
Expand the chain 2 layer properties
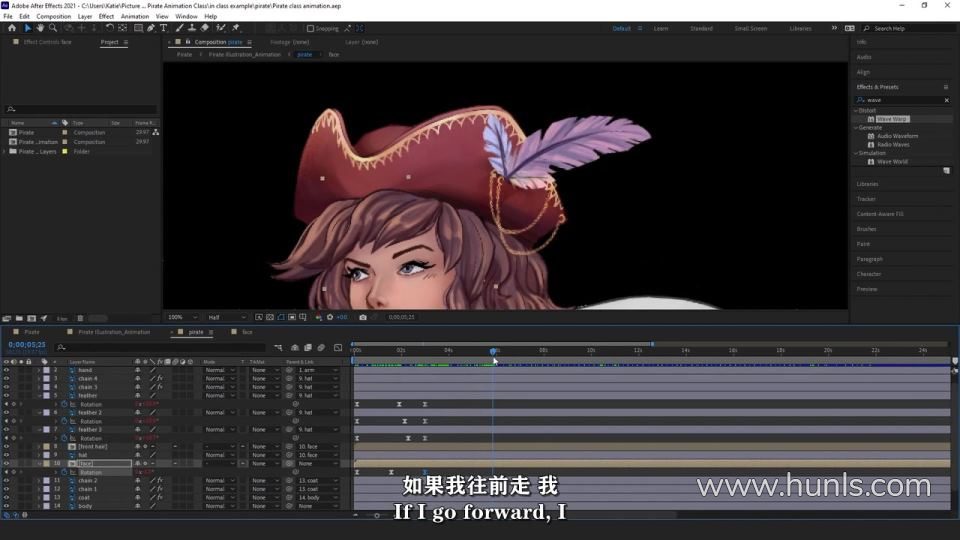(39, 481)
